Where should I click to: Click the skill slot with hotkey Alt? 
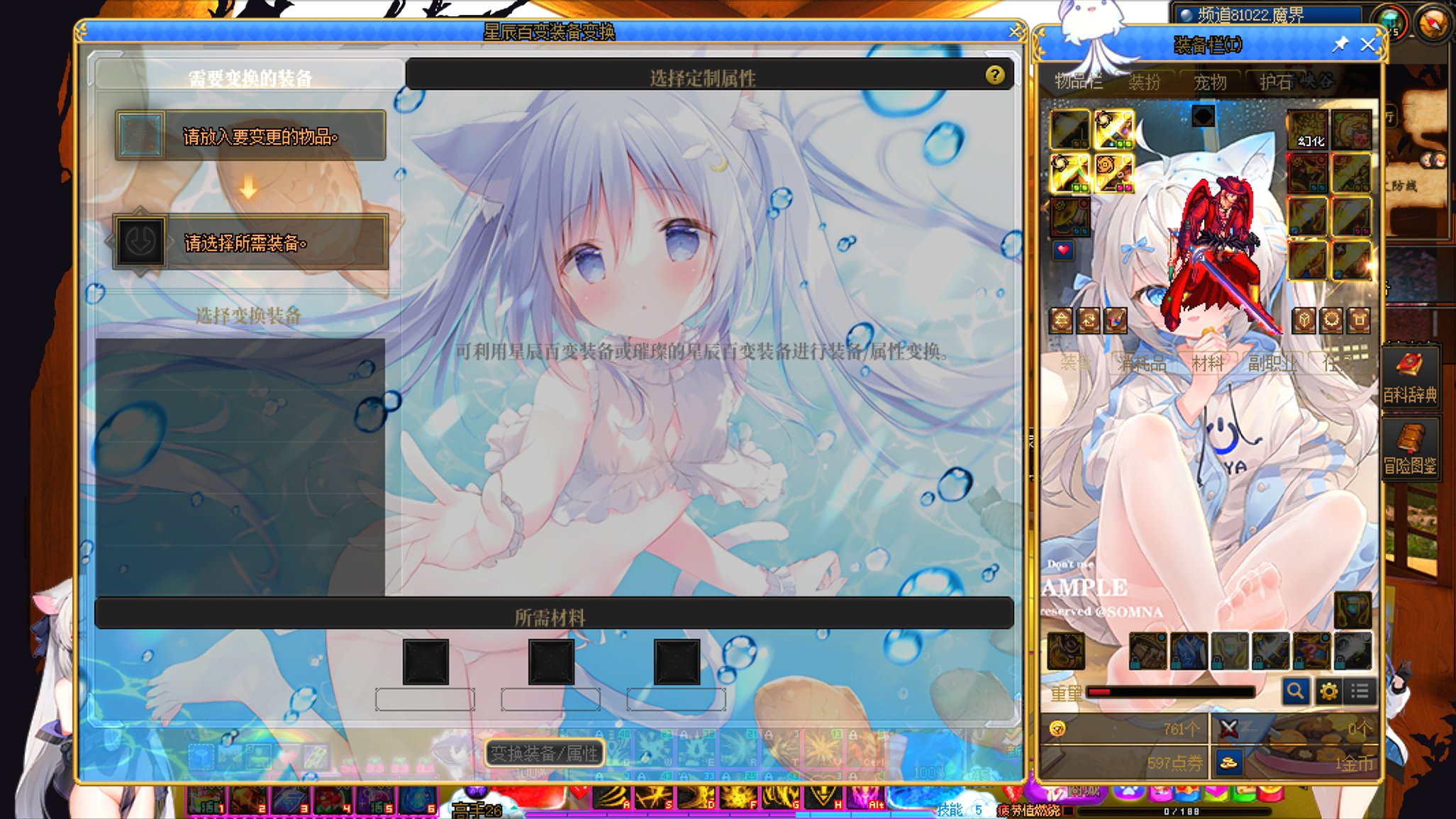[866, 797]
